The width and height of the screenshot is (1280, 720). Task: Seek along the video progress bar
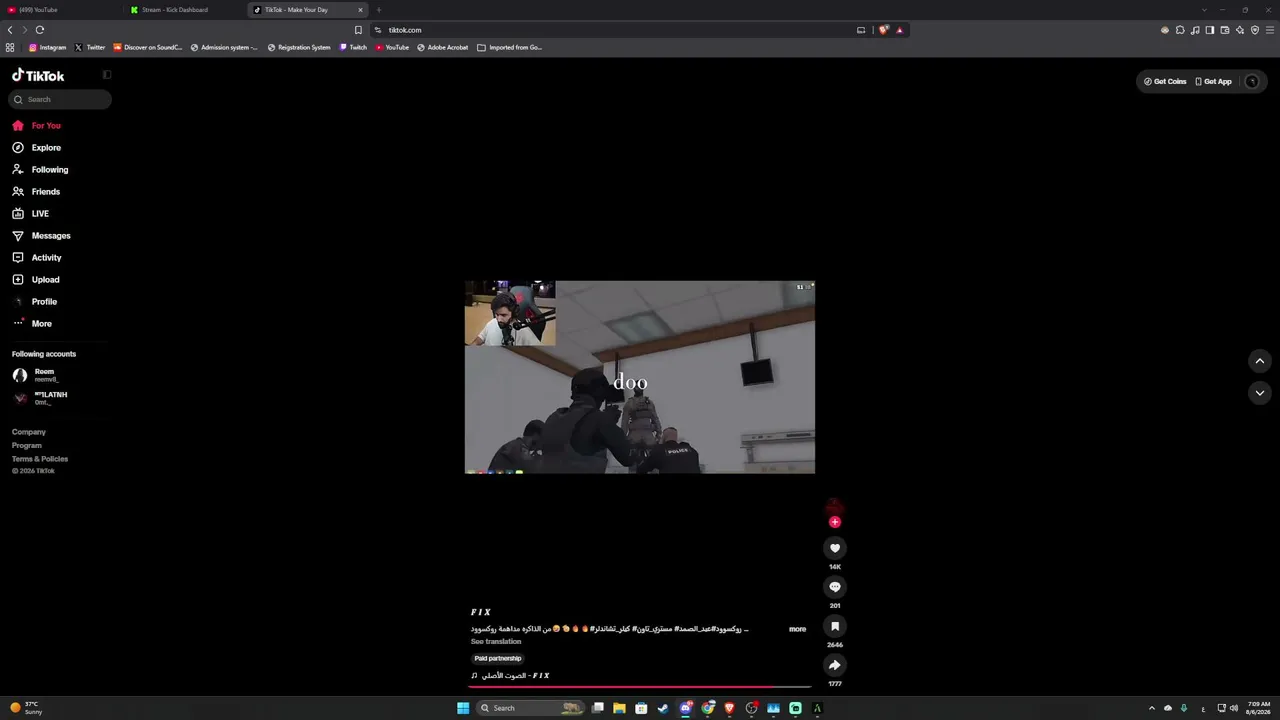point(640,688)
